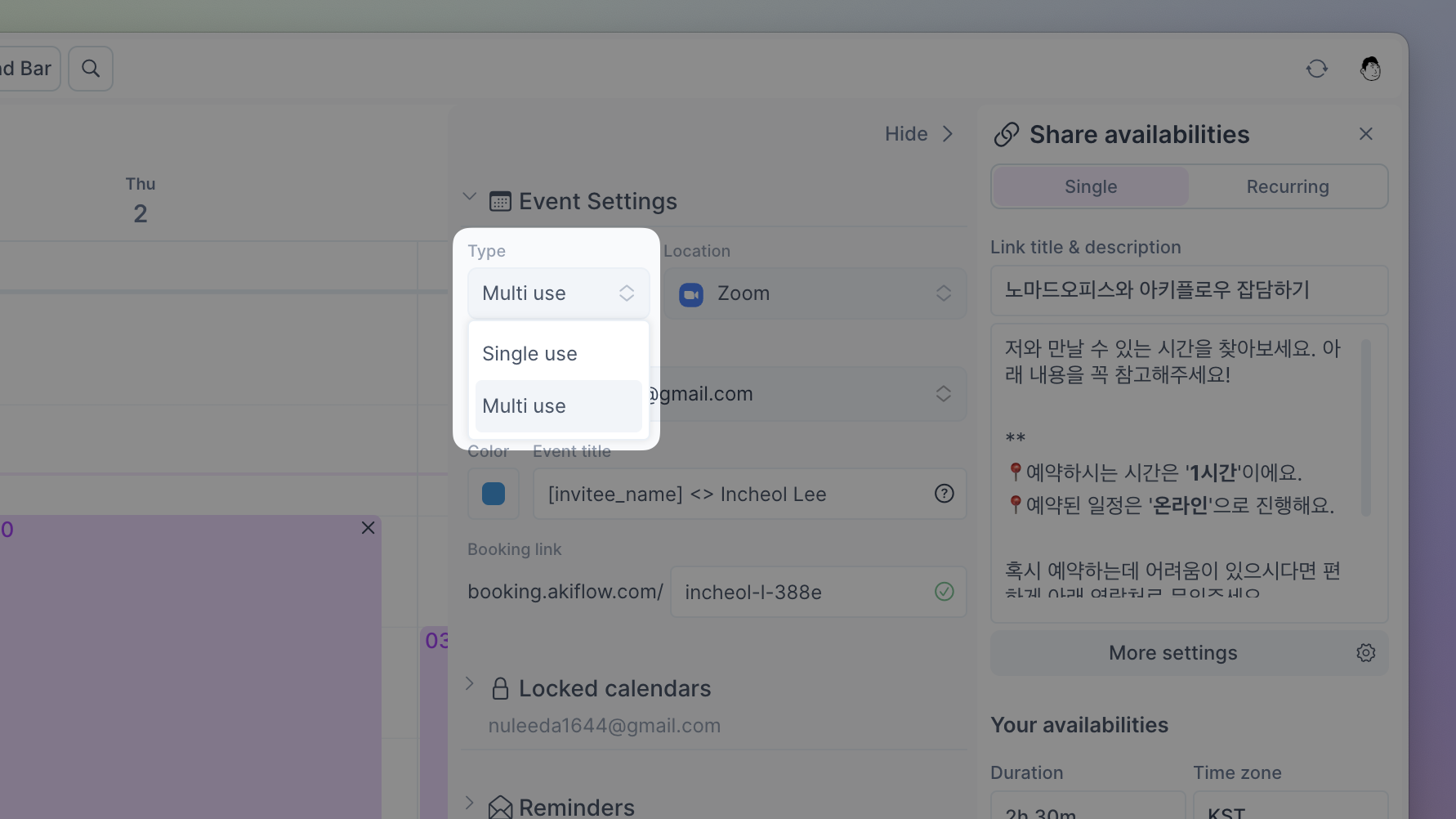1456x819 pixels.
Task: Click the Hide button
Action: pos(906,134)
